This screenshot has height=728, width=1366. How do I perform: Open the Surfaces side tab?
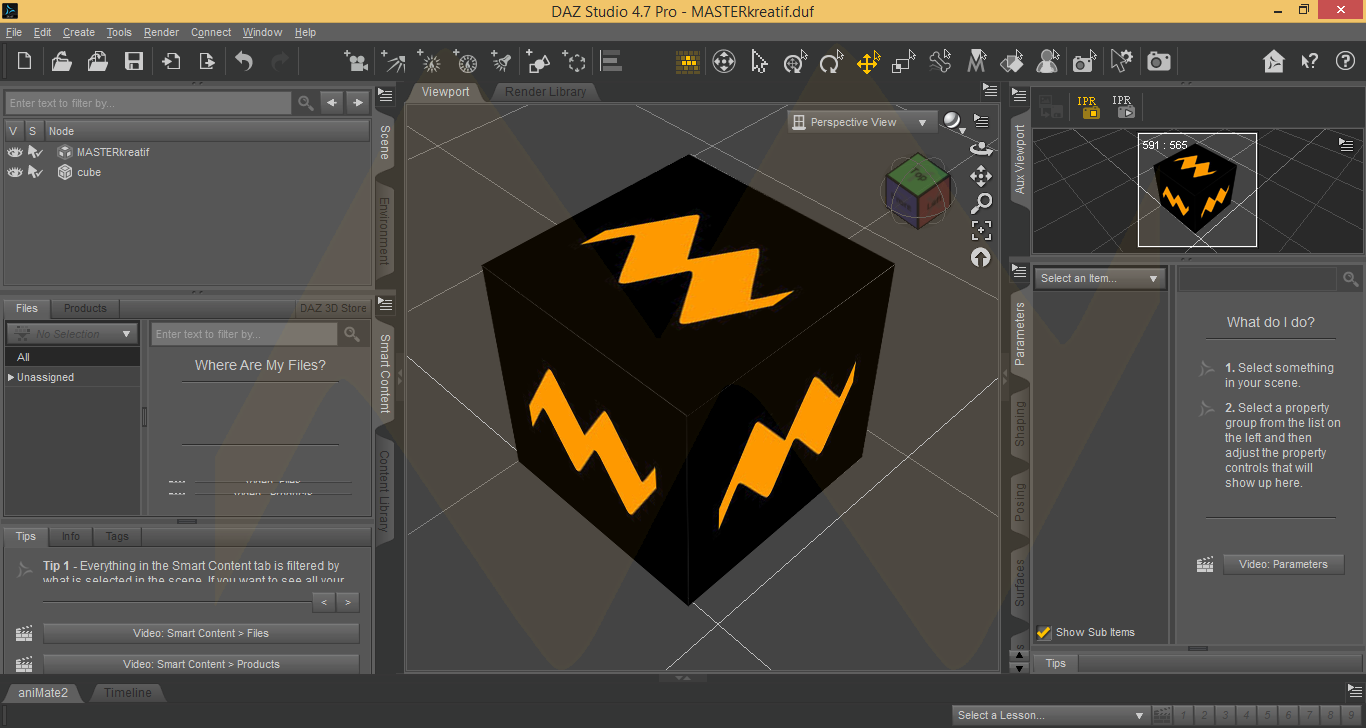click(x=1020, y=583)
